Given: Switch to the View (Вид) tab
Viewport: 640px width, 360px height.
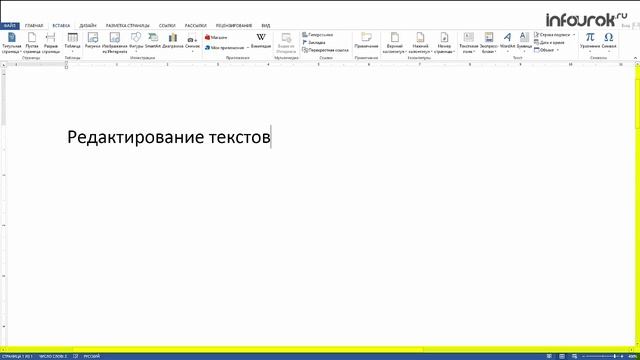Looking at the screenshot, I should click(266, 25).
